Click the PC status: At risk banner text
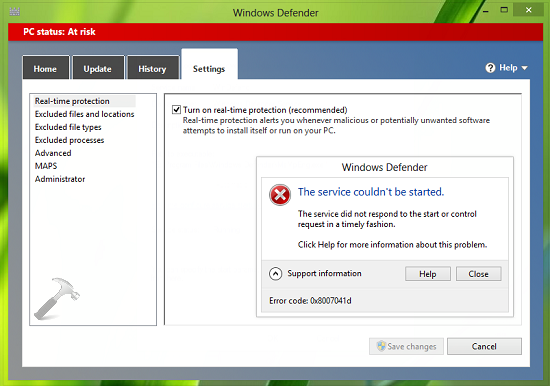The width and height of the screenshot is (550, 386). click(x=59, y=32)
